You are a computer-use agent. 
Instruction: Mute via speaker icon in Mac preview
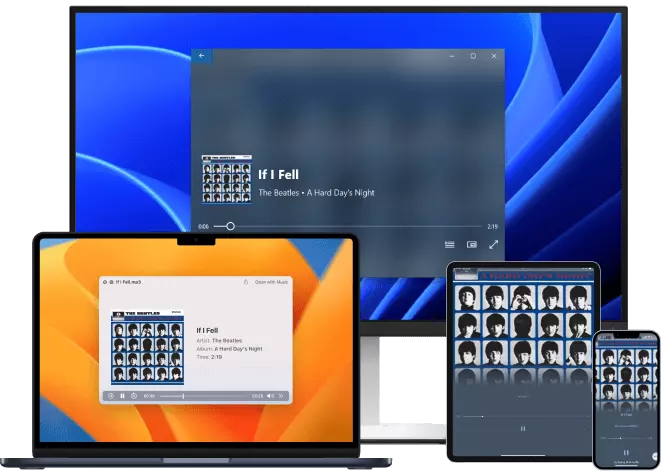point(271,396)
